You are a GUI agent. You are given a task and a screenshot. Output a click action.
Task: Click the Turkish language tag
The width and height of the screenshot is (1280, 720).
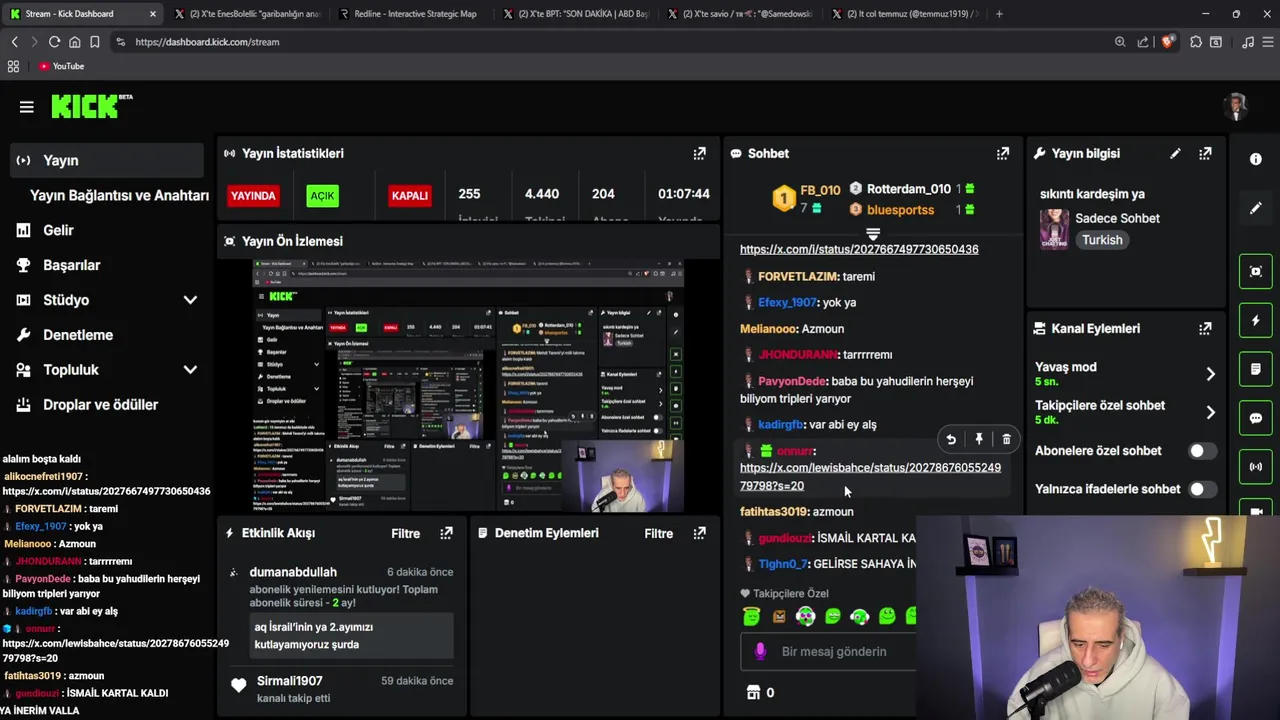1102,240
